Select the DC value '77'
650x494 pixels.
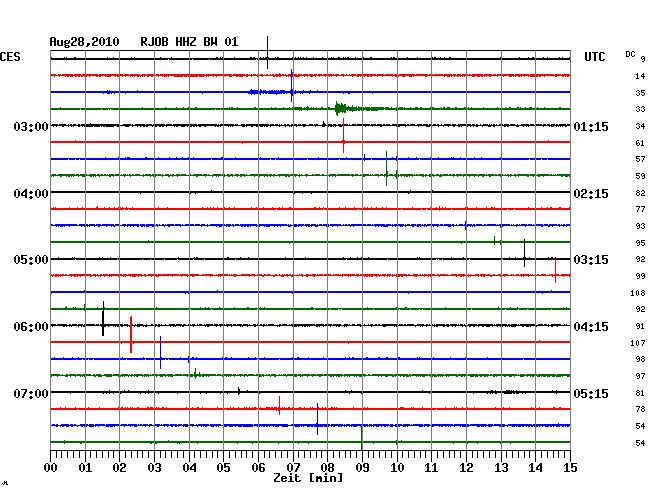(x=640, y=209)
